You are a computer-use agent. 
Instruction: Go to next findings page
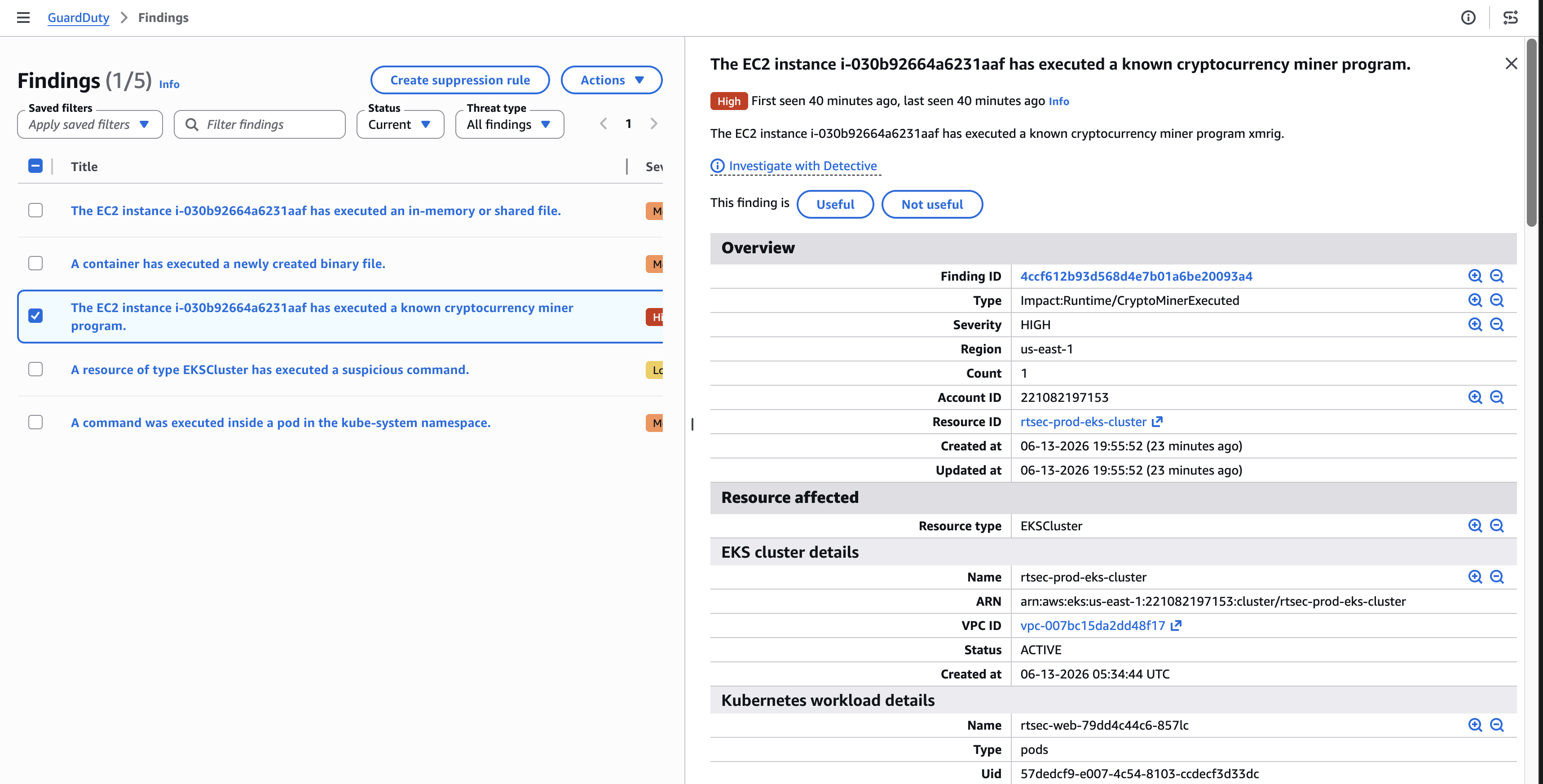[x=653, y=124]
